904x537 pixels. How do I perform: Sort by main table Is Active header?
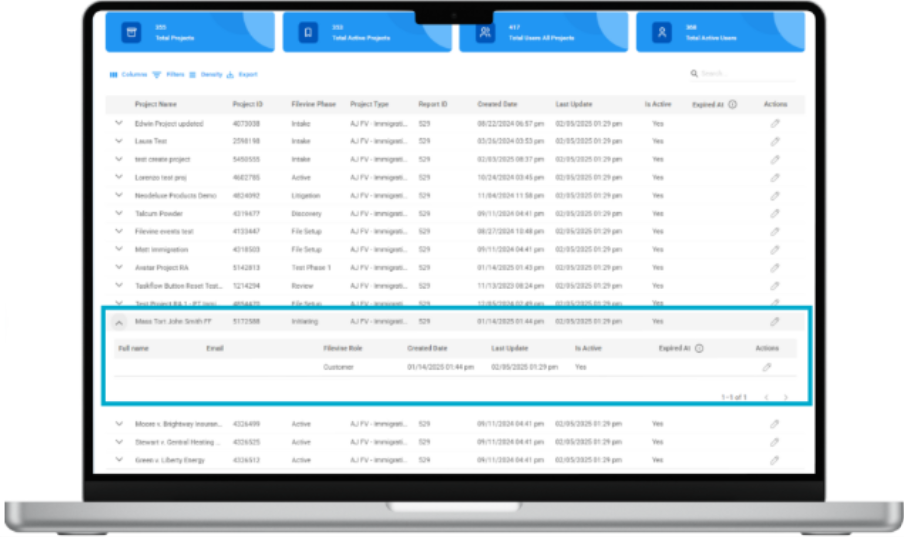tap(658, 104)
